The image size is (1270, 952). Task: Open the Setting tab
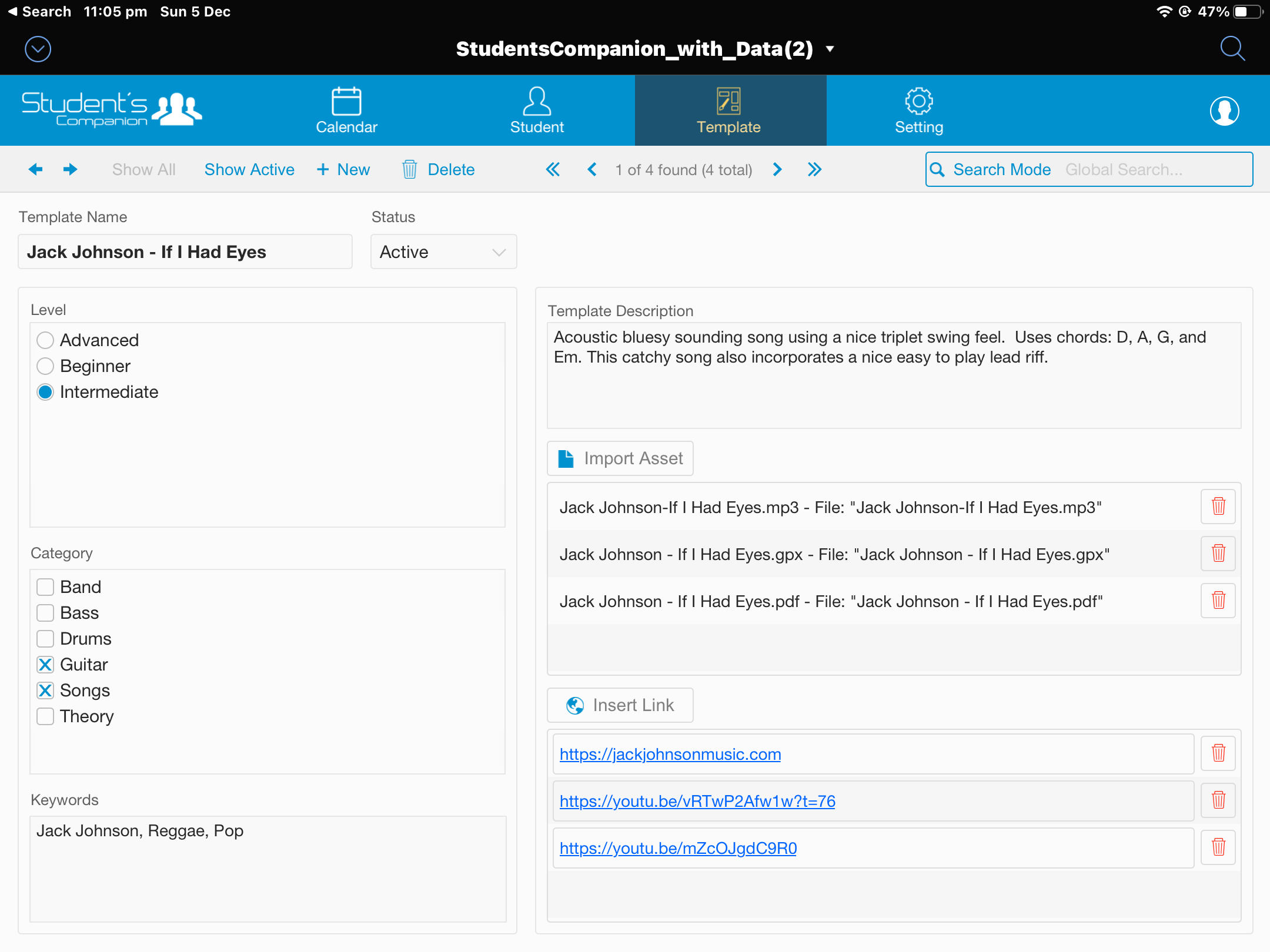(x=919, y=110)
